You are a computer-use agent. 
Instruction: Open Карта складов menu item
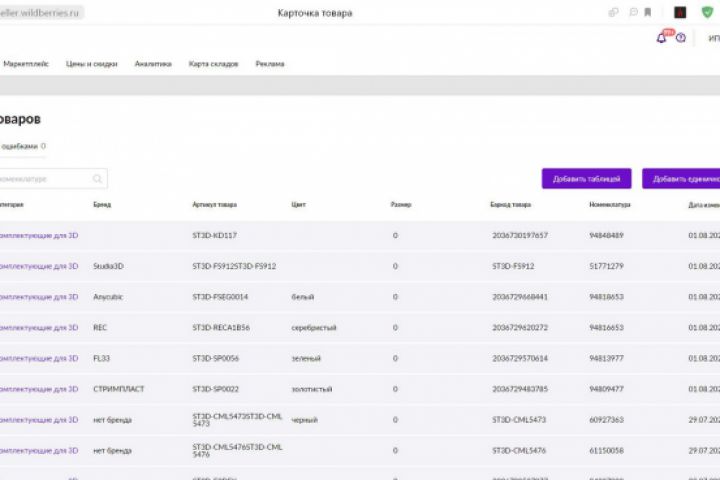[x=213, y=63]
